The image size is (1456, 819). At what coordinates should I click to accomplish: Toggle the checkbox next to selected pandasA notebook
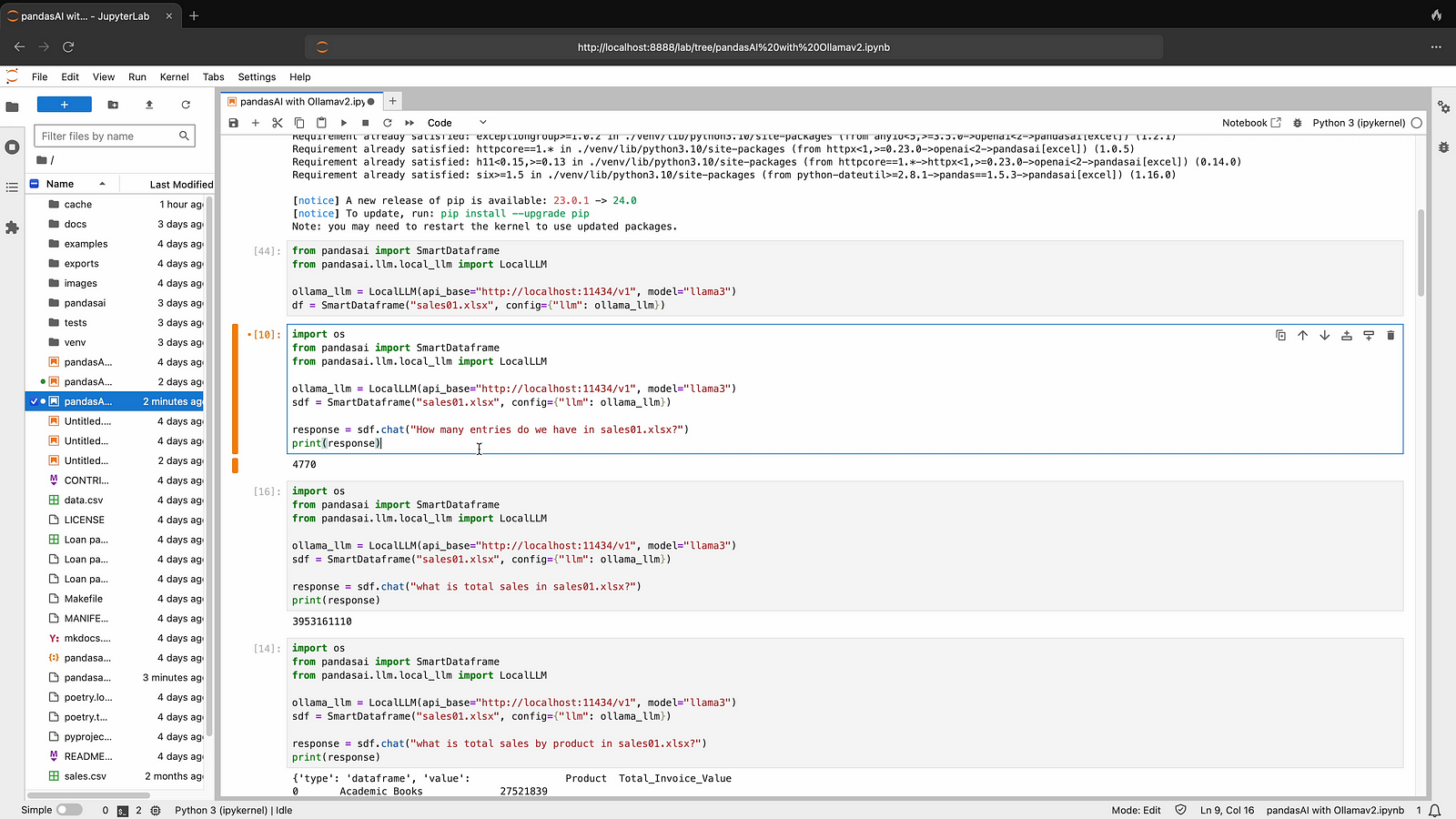pyautogui.click(x=34, y=401)
